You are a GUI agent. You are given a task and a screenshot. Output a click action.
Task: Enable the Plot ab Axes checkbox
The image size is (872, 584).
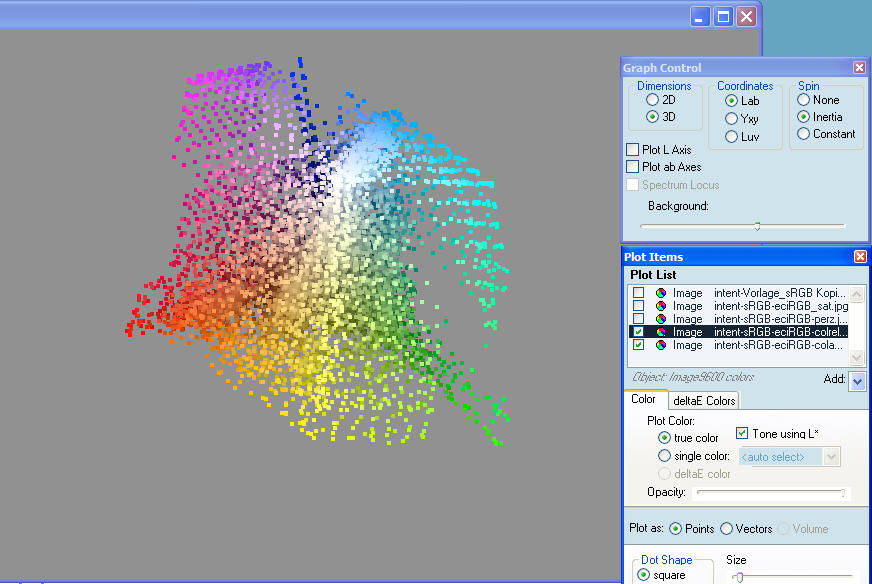point(632,167)
